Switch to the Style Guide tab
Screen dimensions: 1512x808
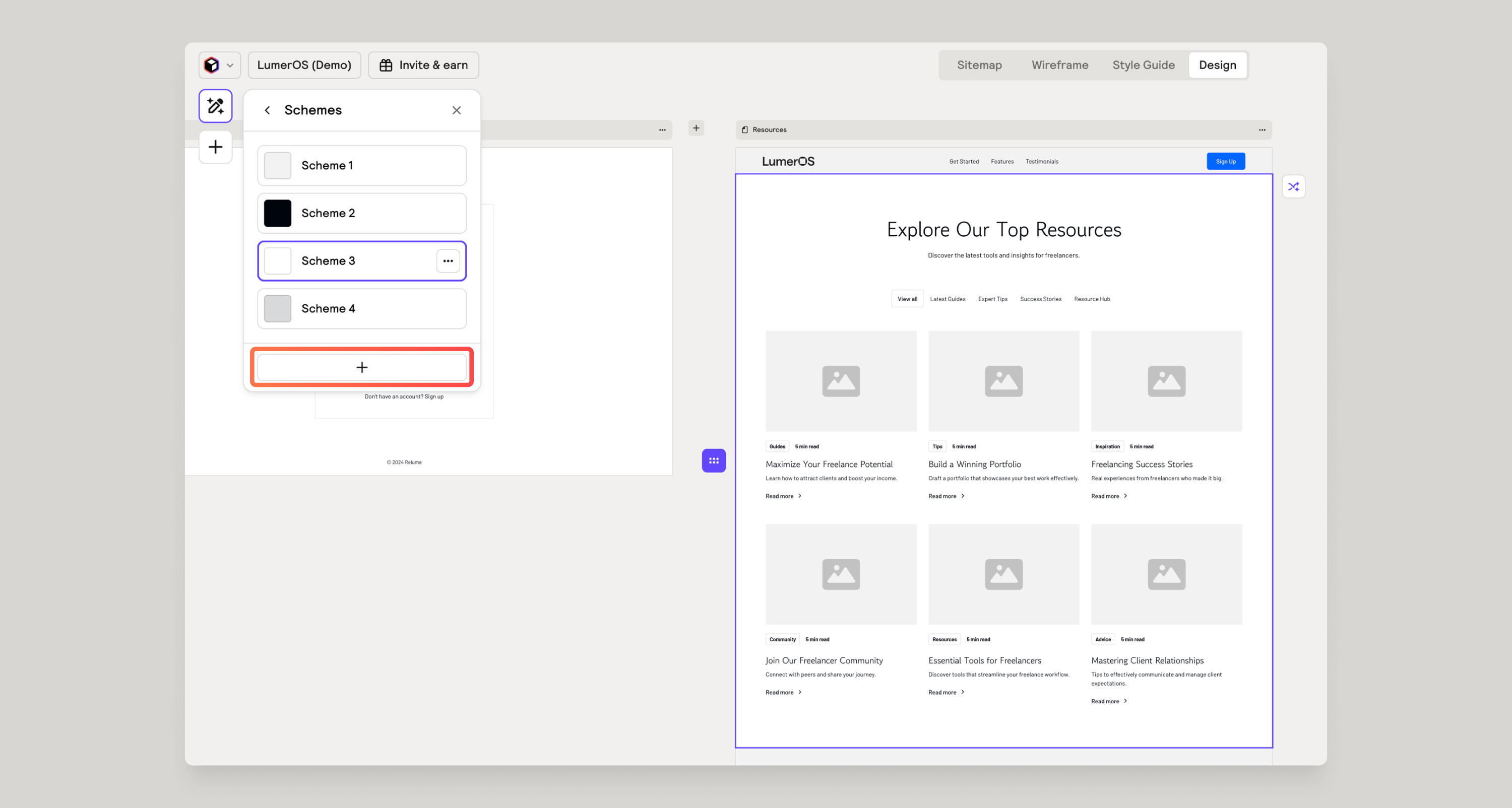[1144, 65]
